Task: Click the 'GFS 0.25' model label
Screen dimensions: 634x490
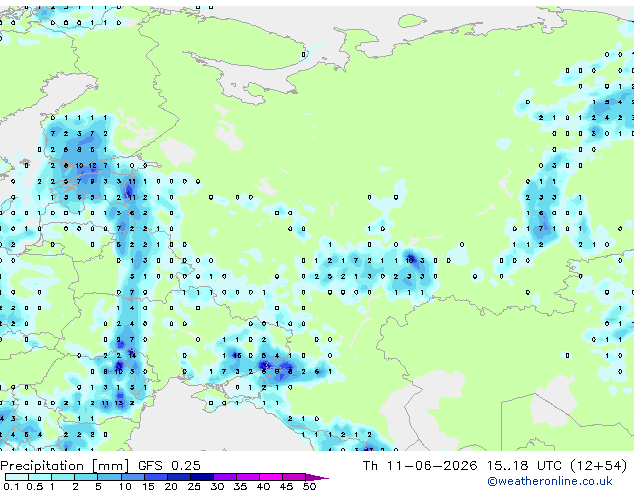Action: pos(169,466)
